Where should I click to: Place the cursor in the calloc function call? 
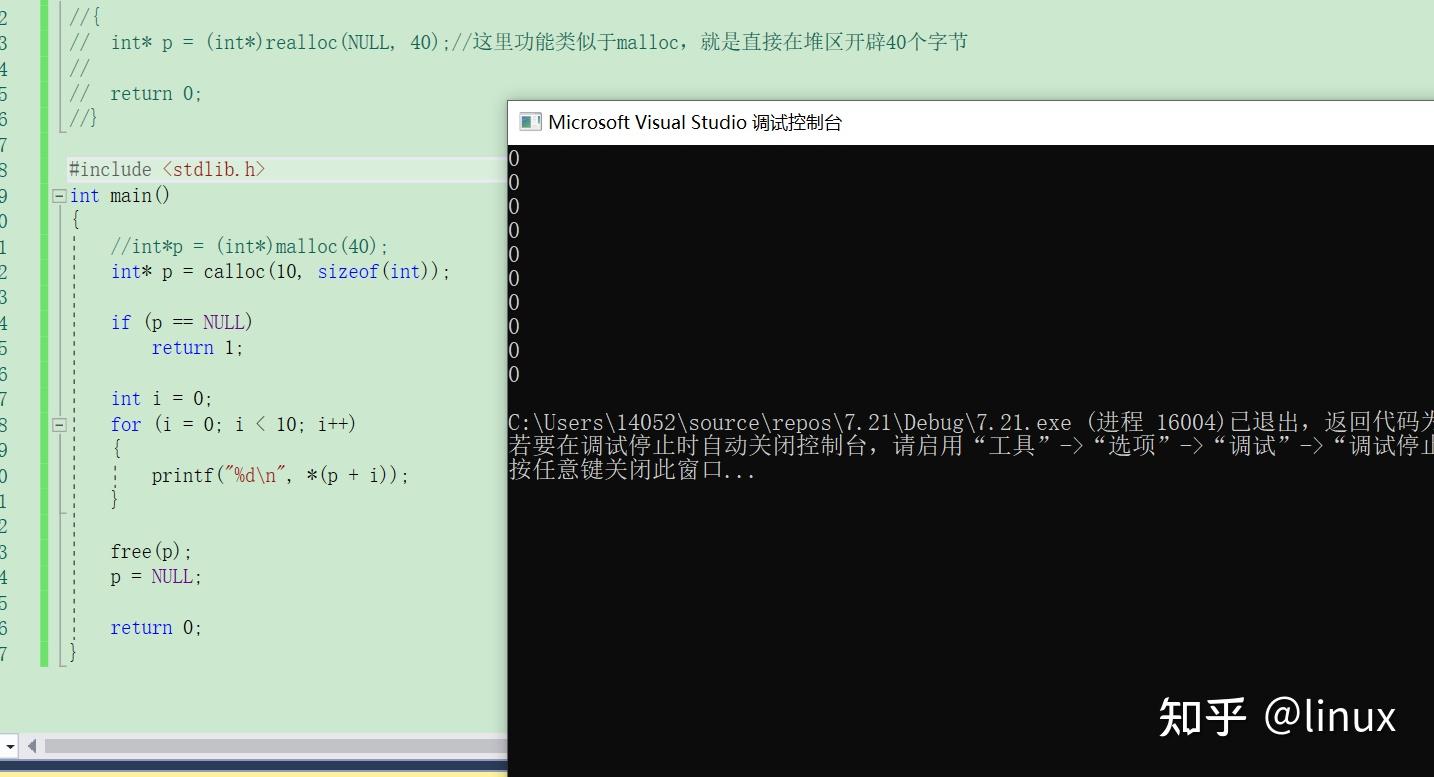[235, 271]
